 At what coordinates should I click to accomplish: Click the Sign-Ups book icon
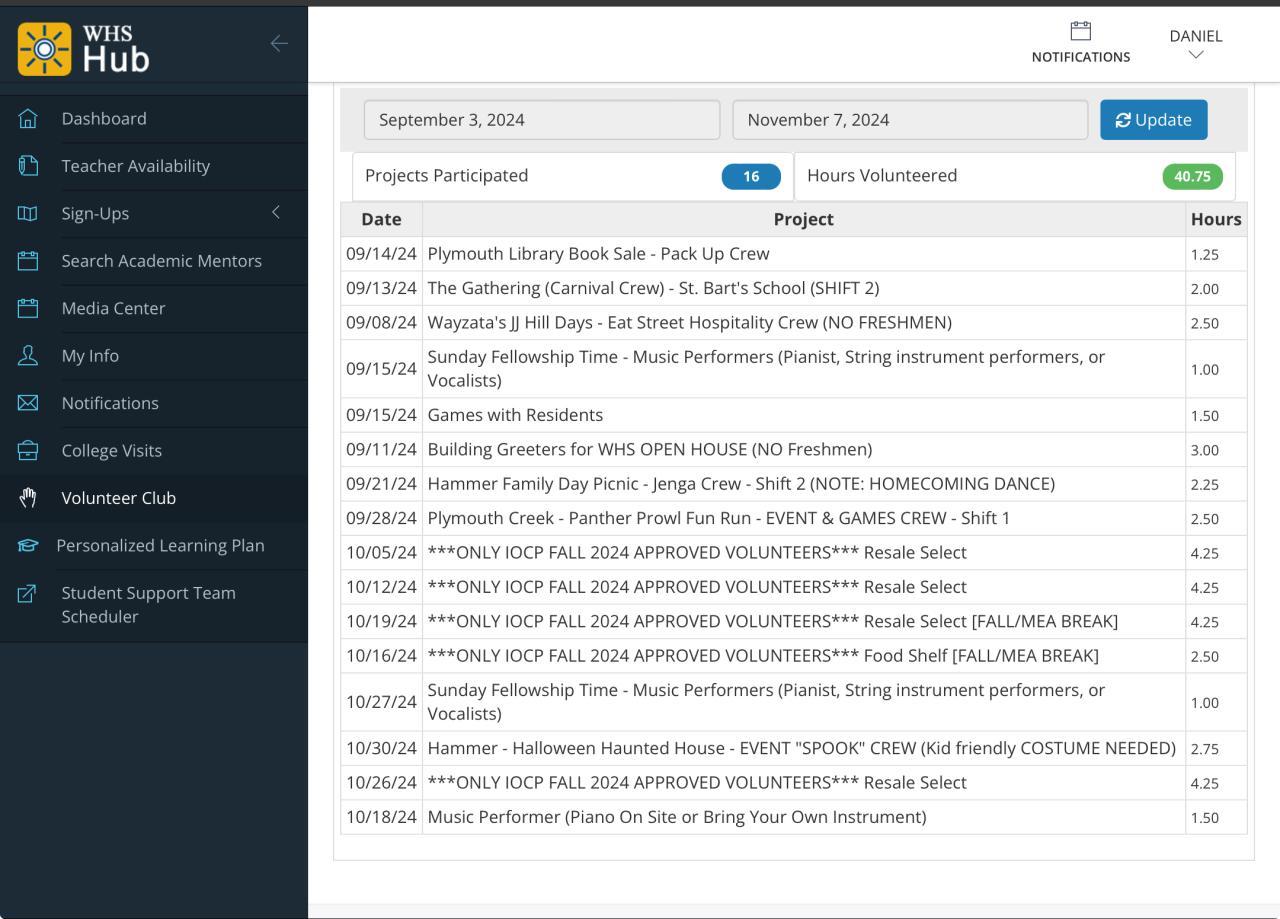coord(28,214)
